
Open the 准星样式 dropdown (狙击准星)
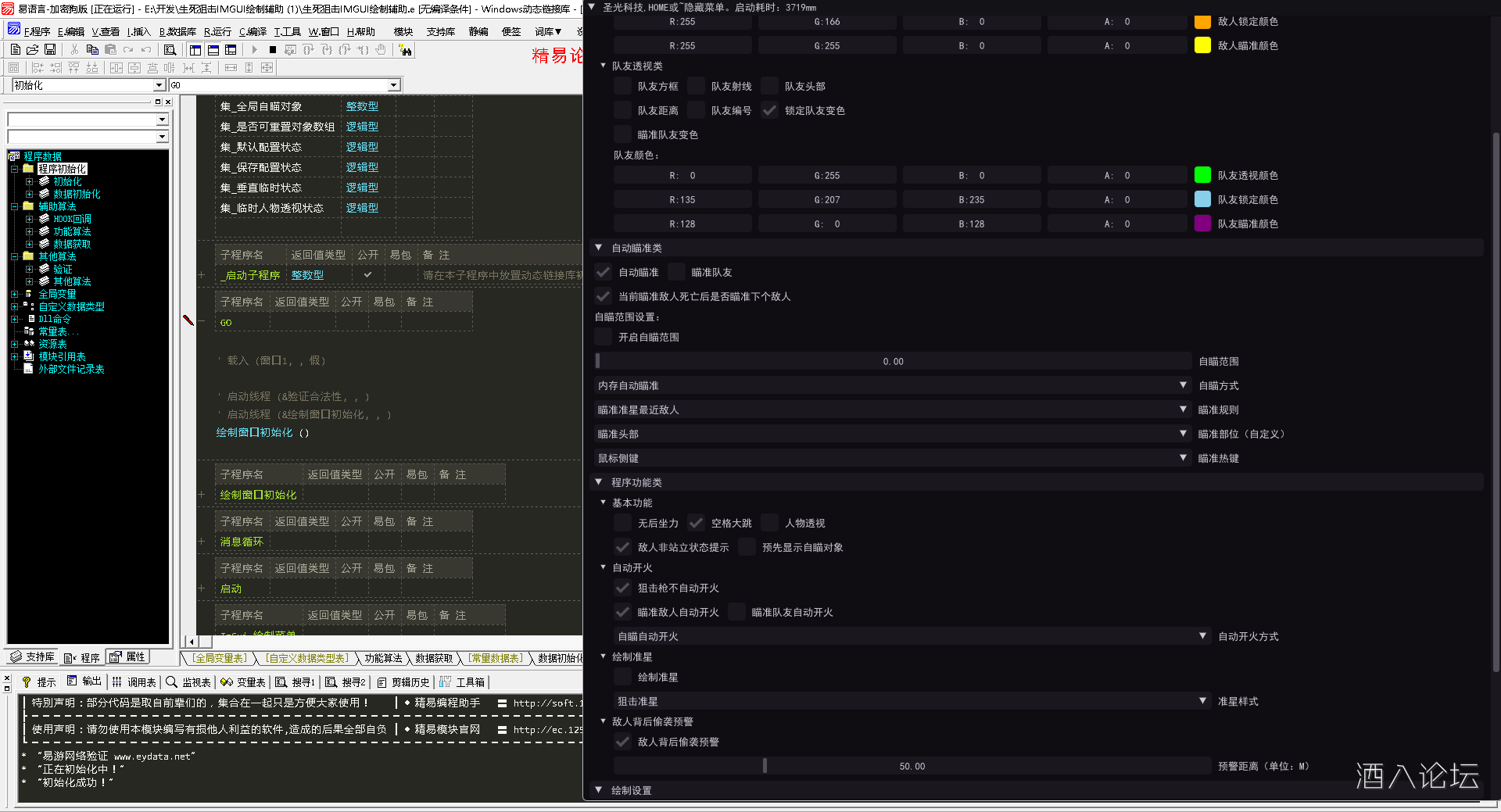(x=912, y=701)
